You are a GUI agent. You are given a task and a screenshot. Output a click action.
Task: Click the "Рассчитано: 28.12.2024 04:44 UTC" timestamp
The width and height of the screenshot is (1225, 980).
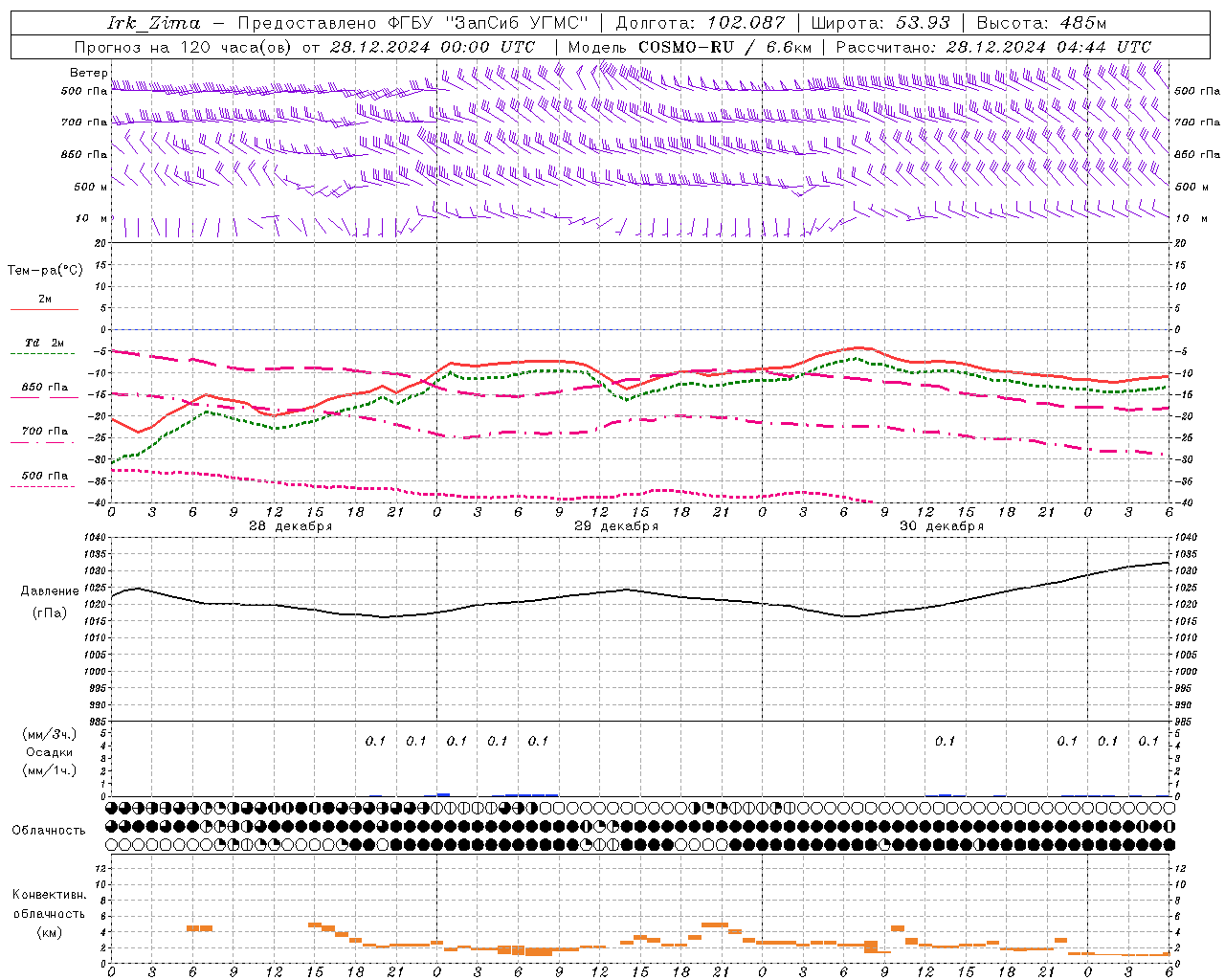[993, 47]
